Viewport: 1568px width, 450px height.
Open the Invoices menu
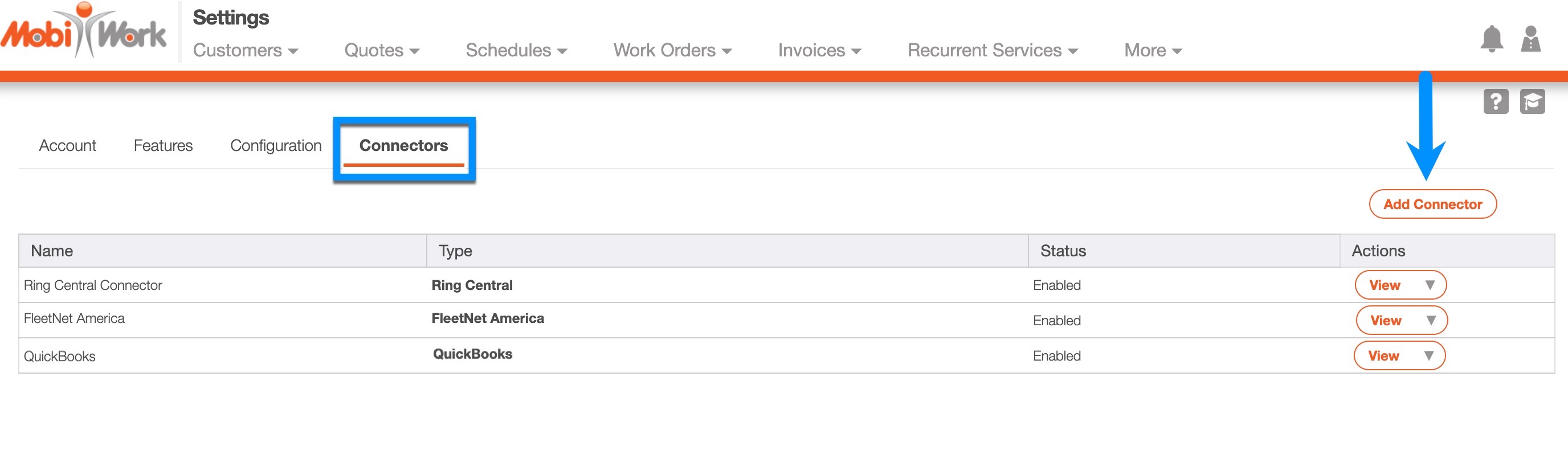coord(819,51)
